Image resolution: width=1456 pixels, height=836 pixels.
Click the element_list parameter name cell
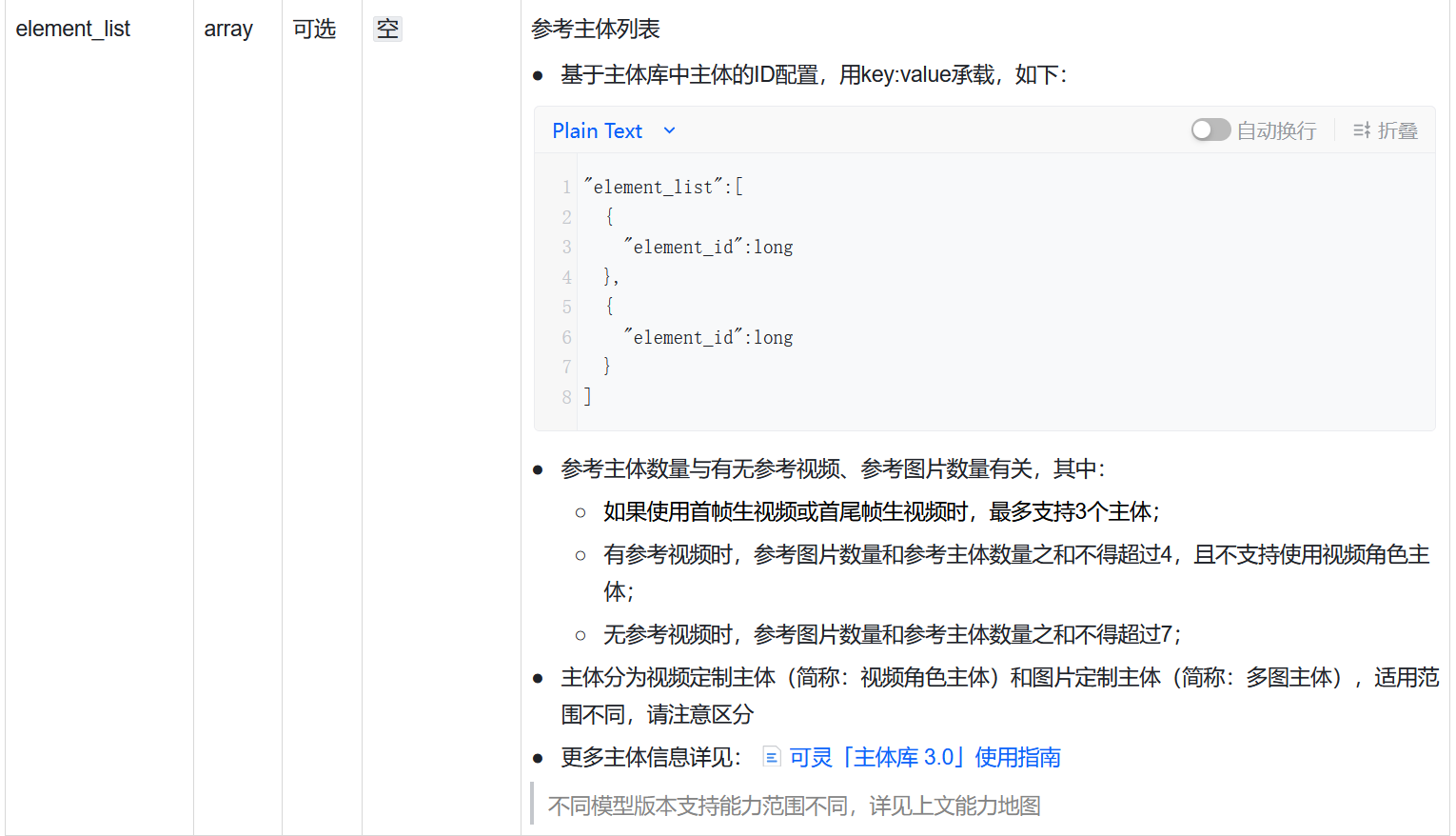click(x=73, y=30)
